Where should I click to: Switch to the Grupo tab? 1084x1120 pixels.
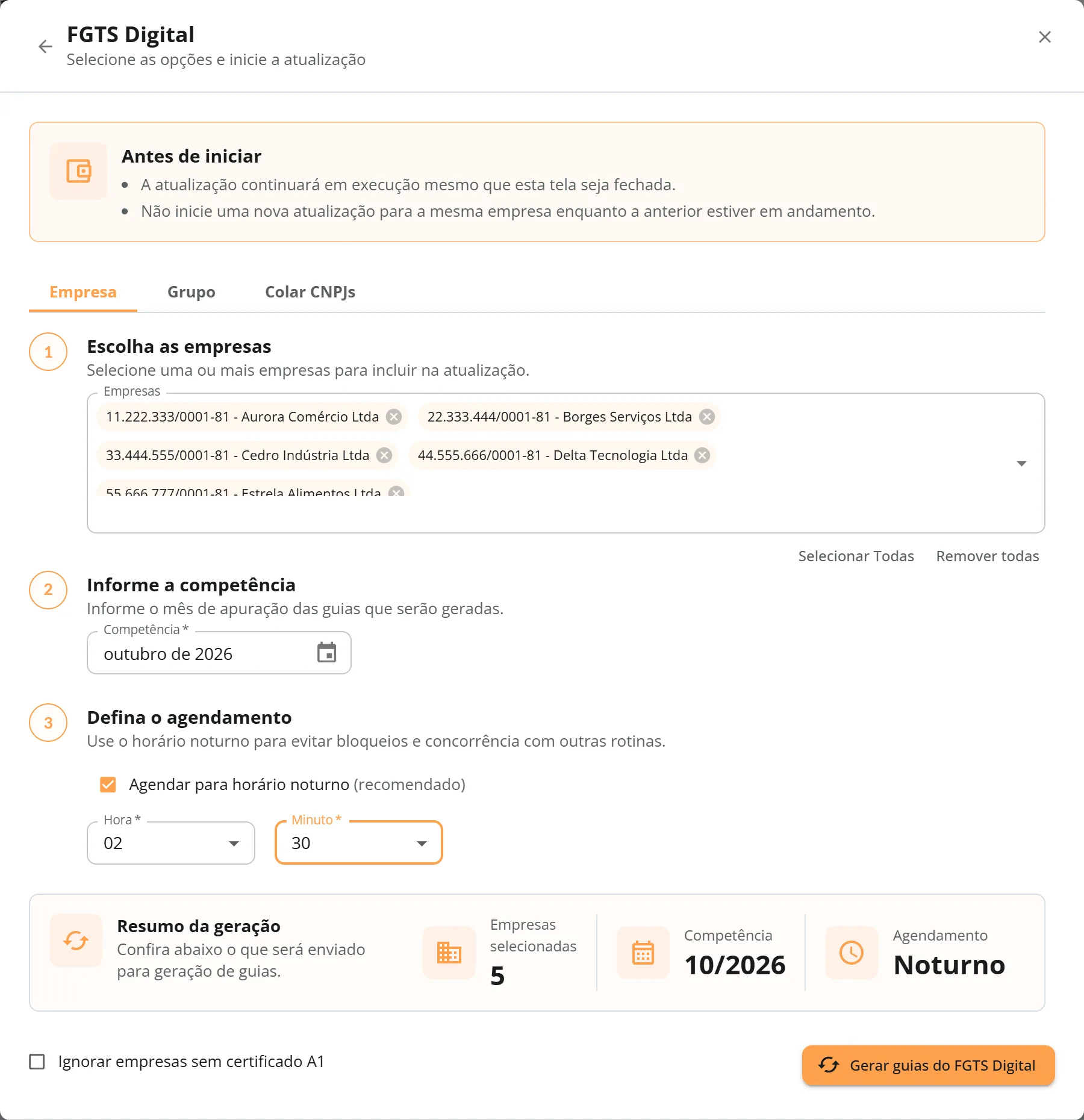pyautogui.click(x=192, y=292)
